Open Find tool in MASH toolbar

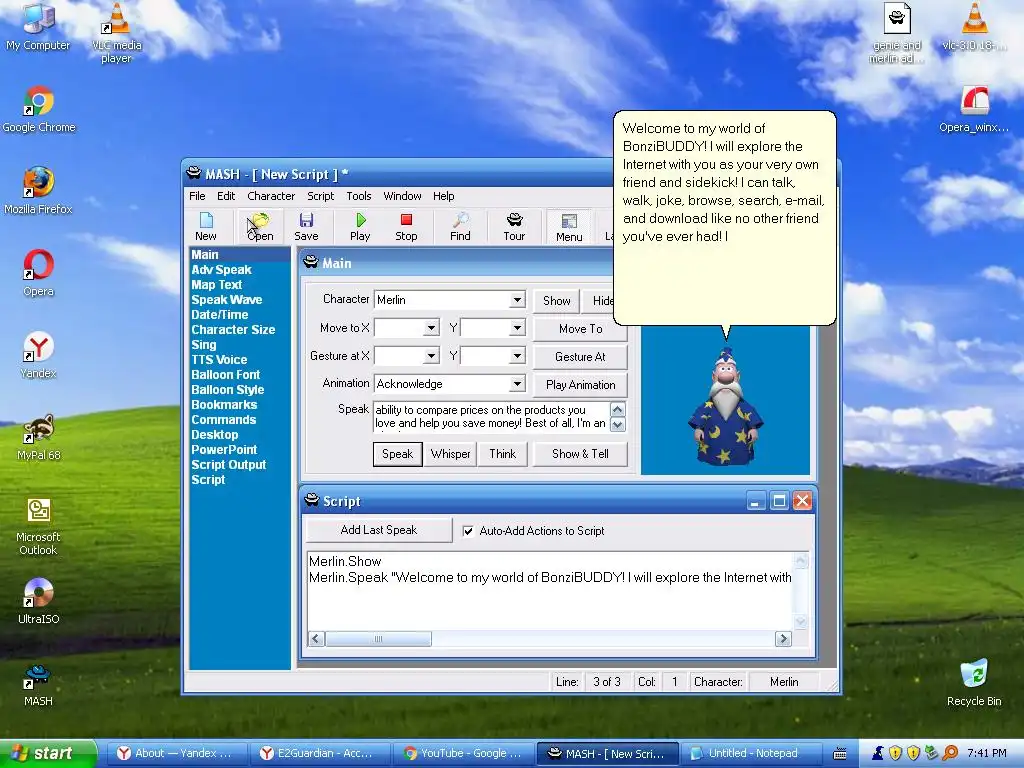point(460,227)
